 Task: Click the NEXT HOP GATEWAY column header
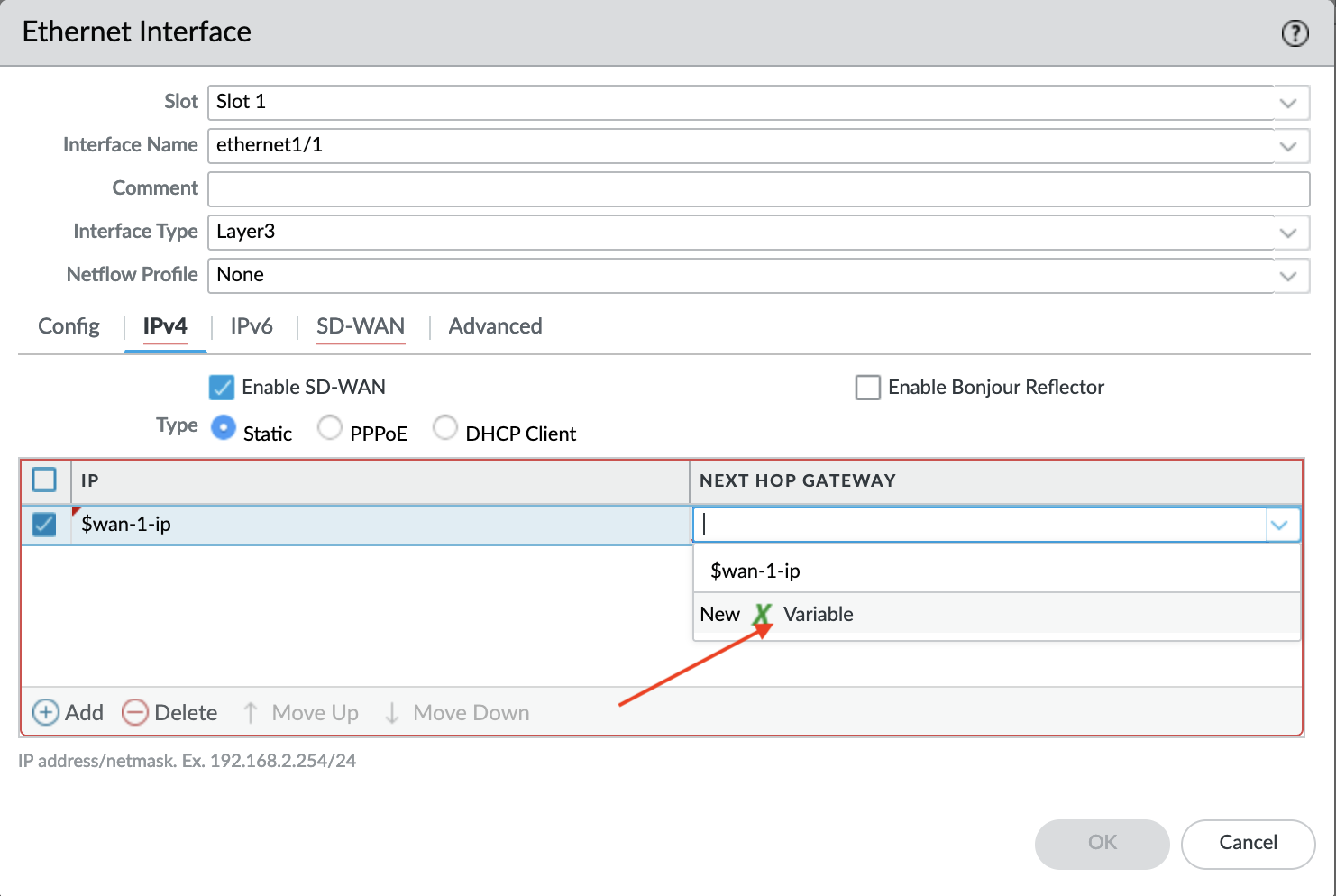[995, 480]
